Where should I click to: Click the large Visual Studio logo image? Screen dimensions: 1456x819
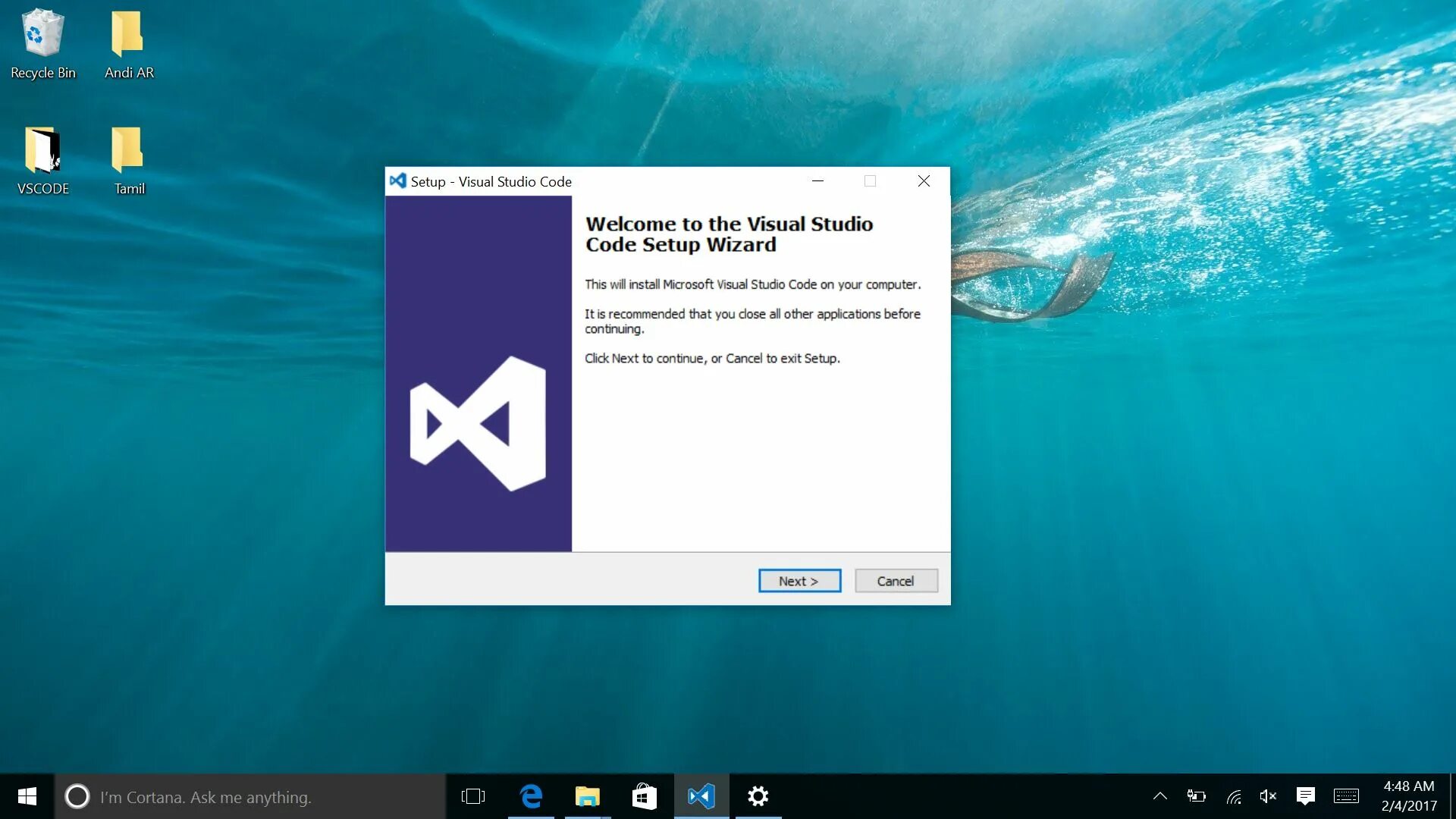479,423
